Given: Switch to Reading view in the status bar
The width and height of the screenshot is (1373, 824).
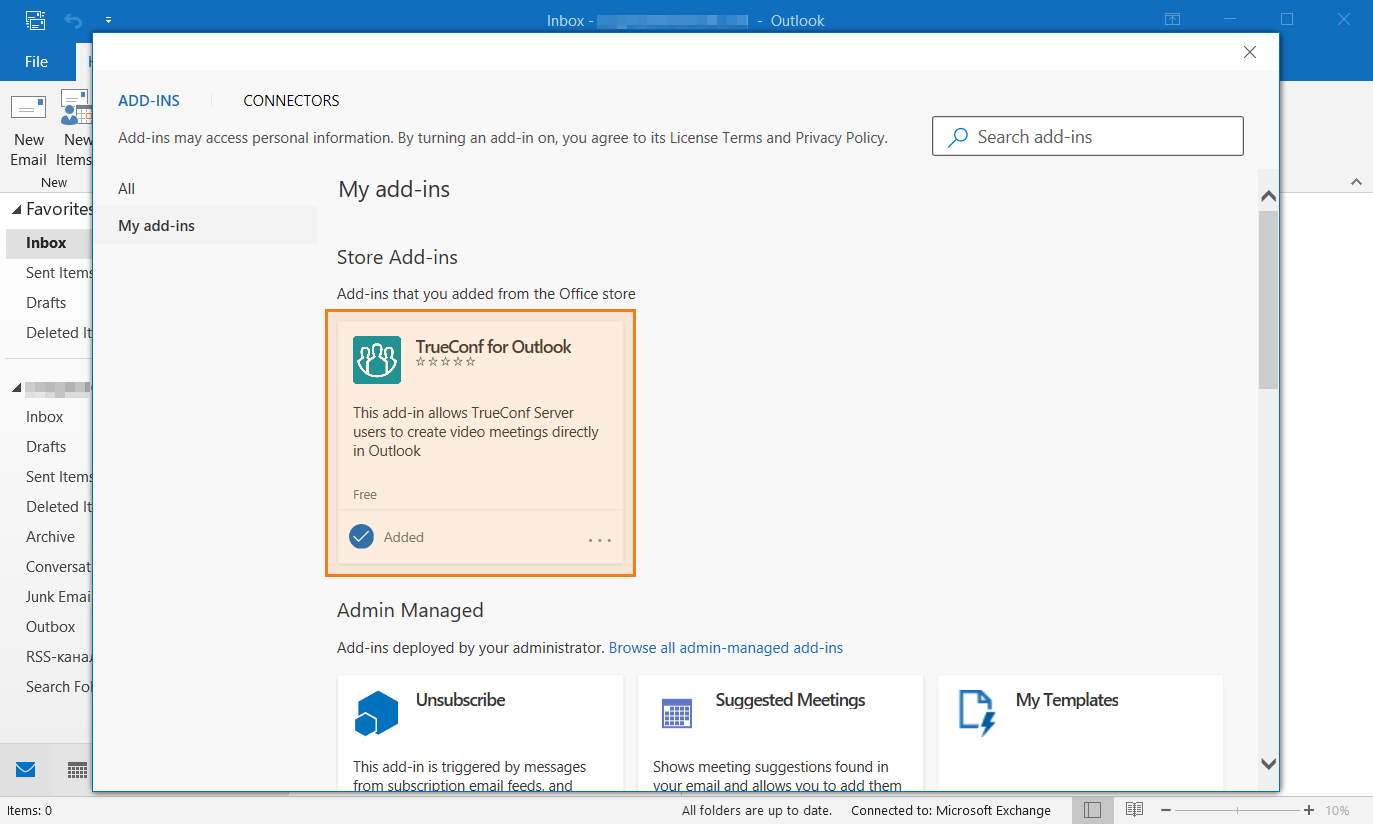Looking at the screenshot, I should (1134, 810).
